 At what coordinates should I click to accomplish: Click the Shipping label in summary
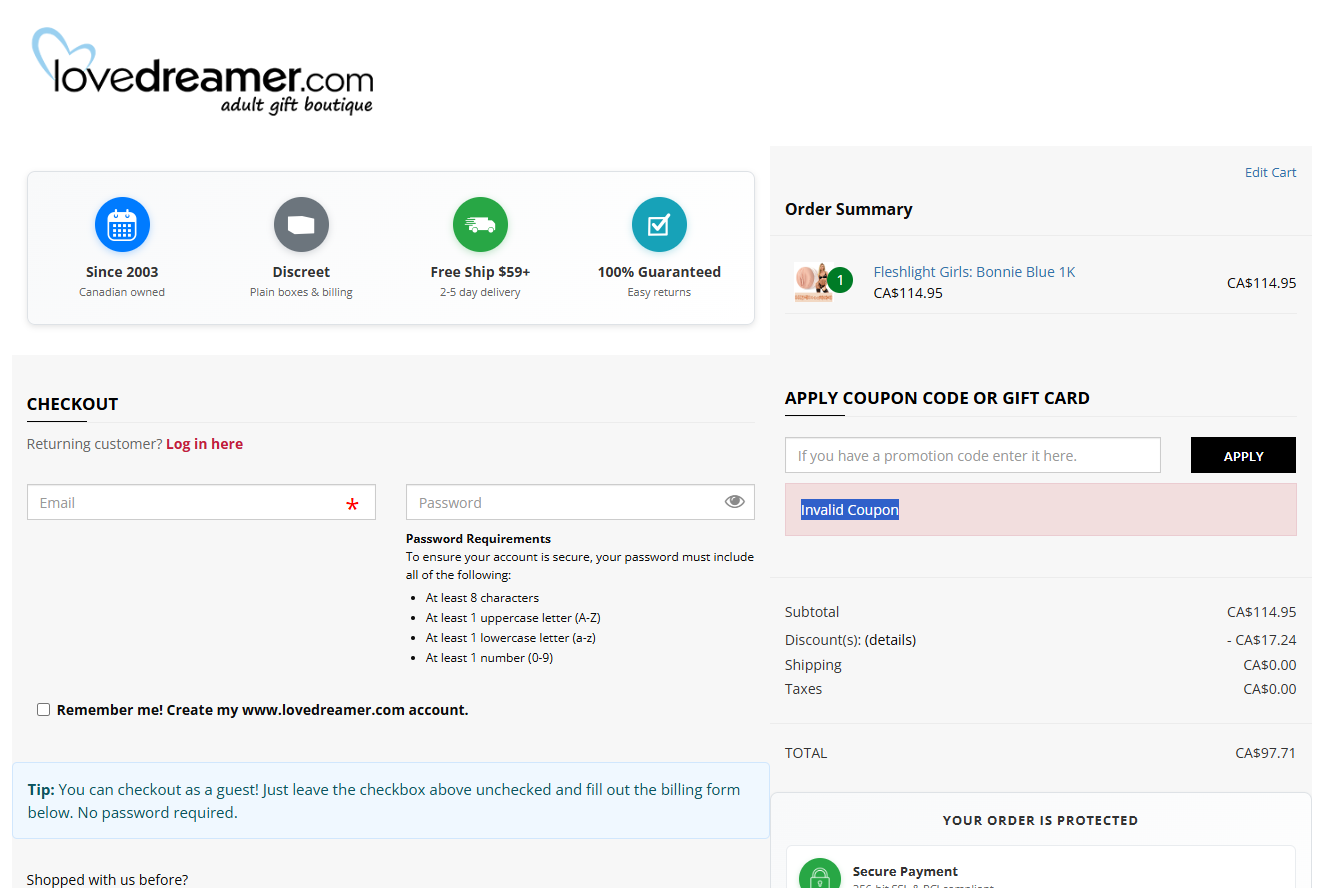(813, 665)
